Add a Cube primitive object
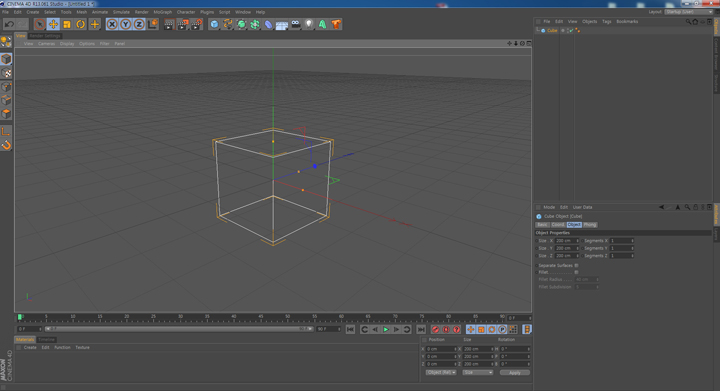This screenshot has height=391, width=720. [214, 24]
